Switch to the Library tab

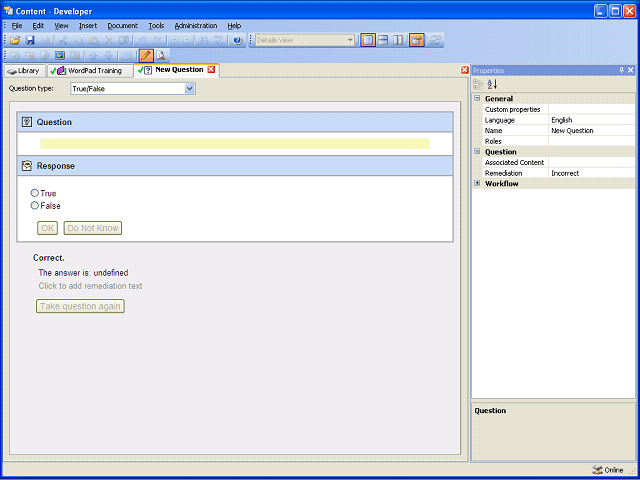click(x=24, y=71)
